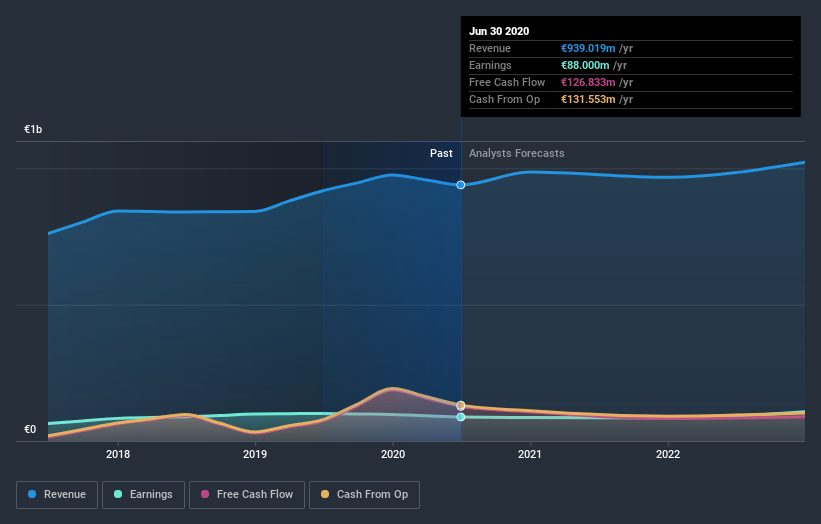Click the Jun 30 2020 tooltip date

(x=499, y=31)
